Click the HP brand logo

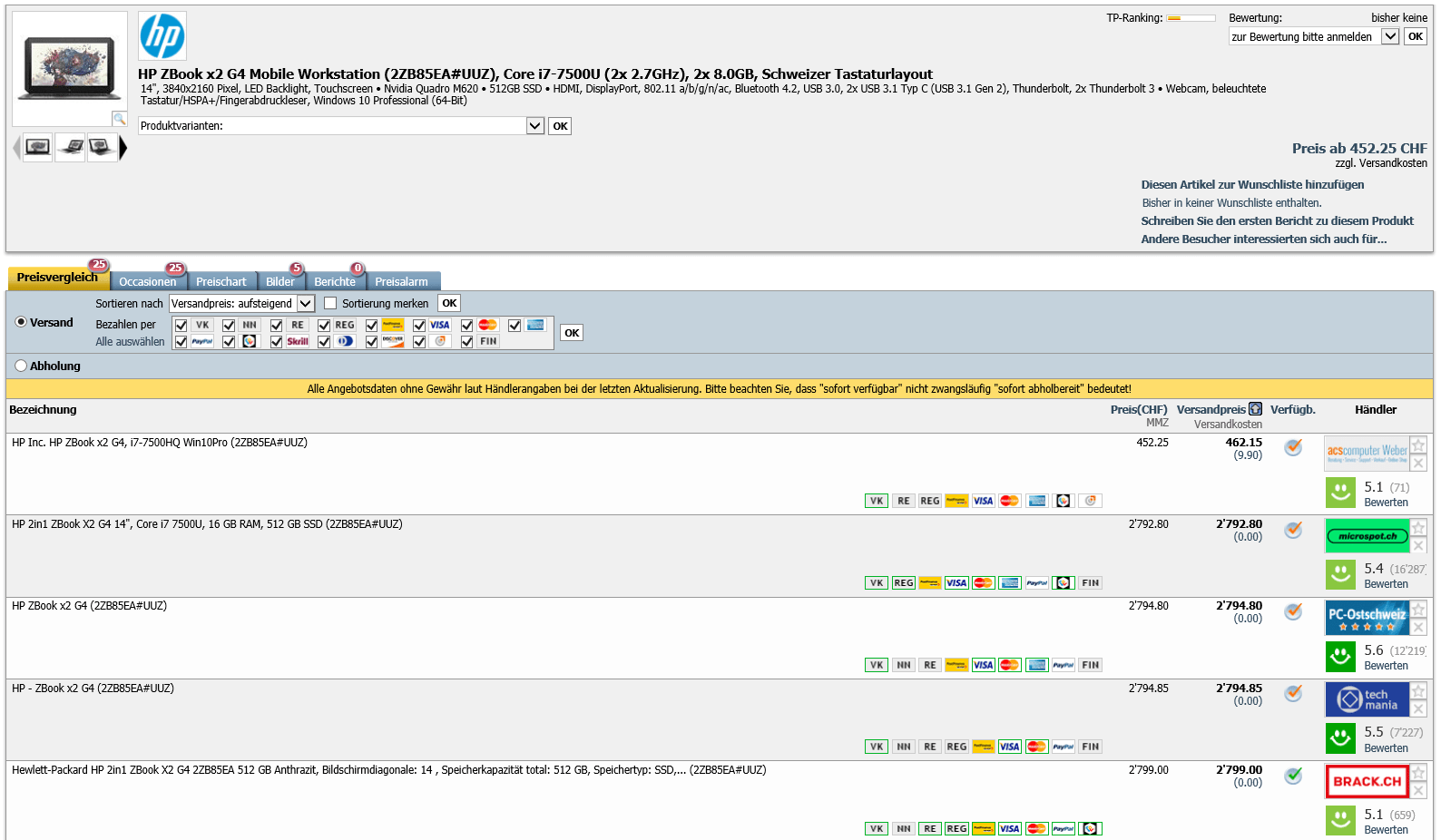click(162, 36)
